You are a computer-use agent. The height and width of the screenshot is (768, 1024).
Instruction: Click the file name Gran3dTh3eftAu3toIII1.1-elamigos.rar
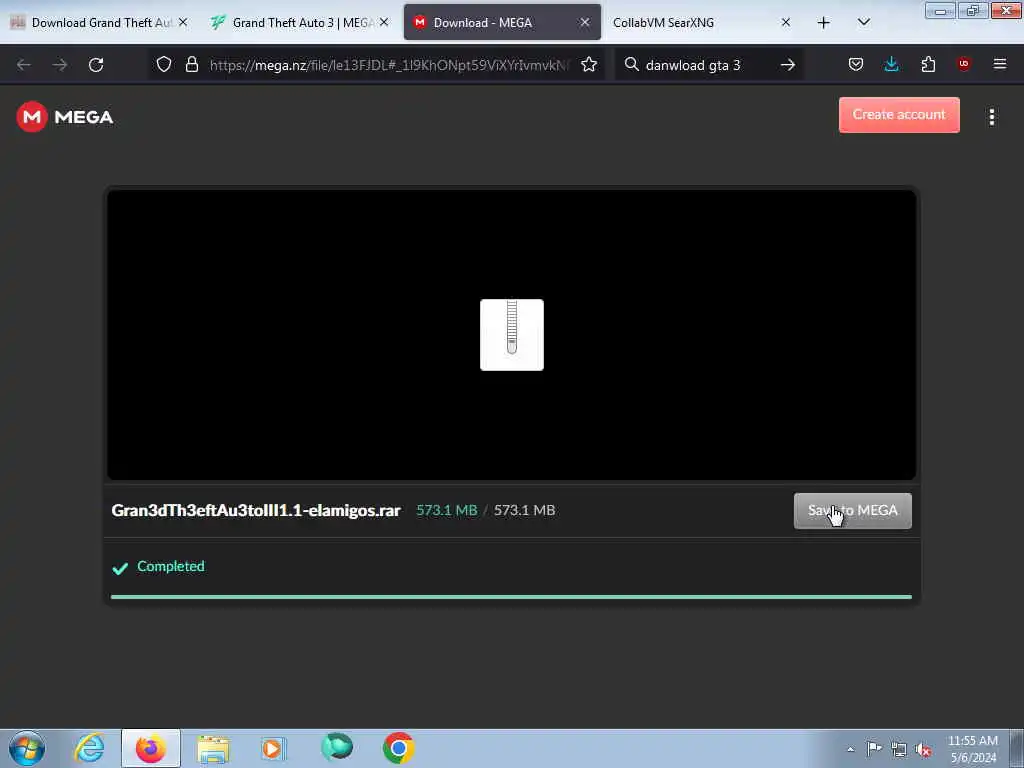(x=256, y=511)
